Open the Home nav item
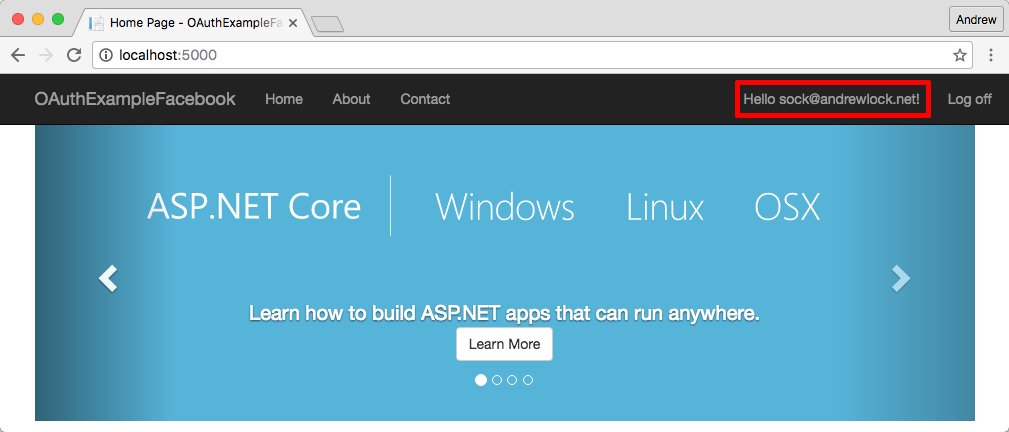Viewport: 1009px width, 432px height. [284, 99]
